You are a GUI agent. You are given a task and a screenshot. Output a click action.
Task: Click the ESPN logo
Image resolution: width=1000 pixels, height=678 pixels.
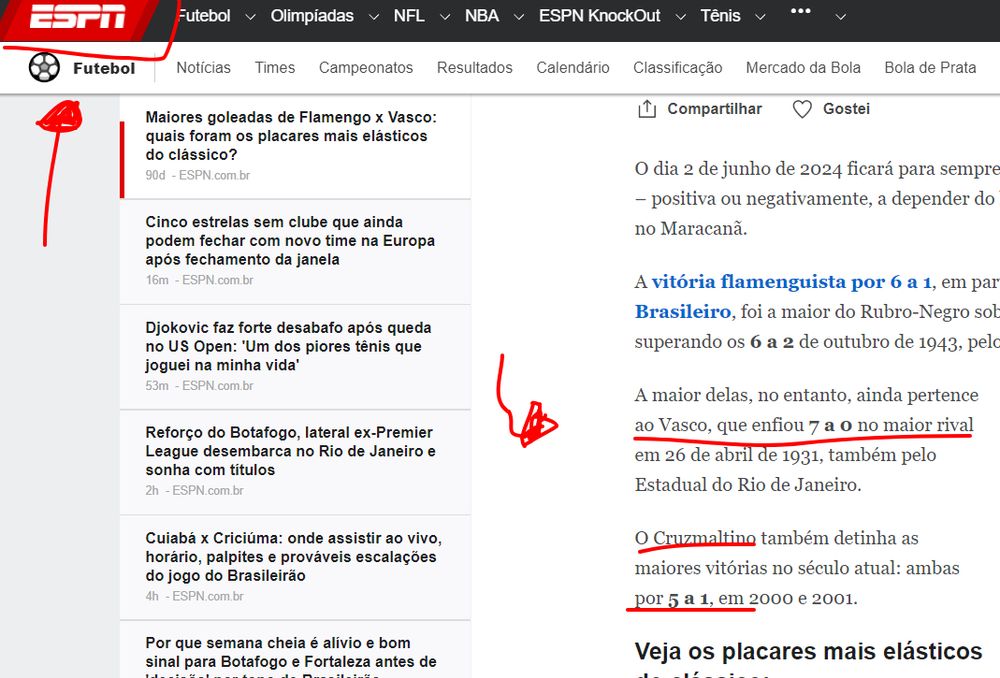[x=78, y=16]
